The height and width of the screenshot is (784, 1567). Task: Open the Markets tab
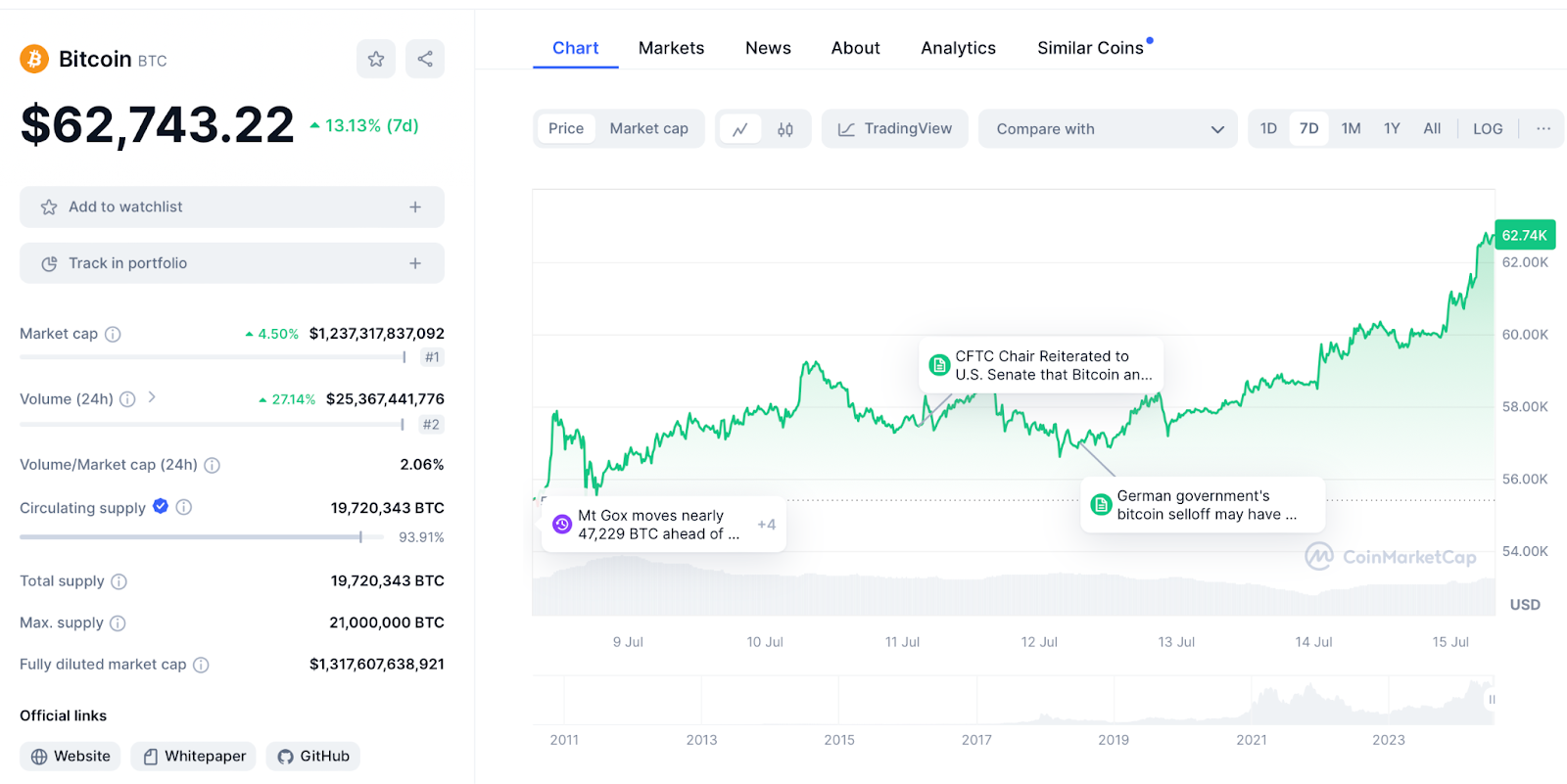[x=671, y=48]
